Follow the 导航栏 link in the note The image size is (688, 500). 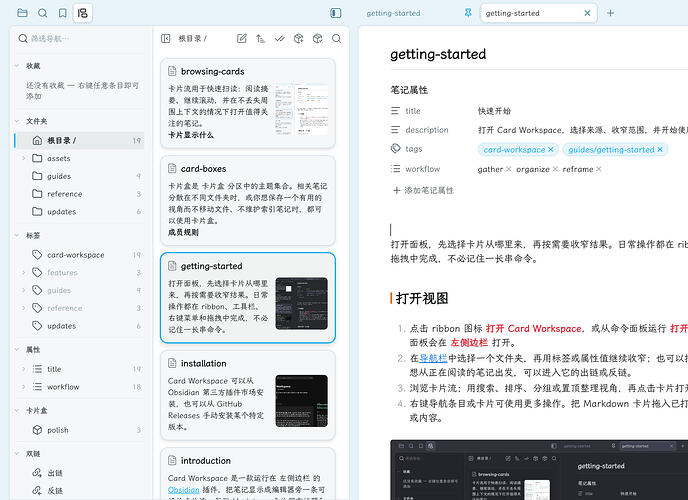[433, 358]
